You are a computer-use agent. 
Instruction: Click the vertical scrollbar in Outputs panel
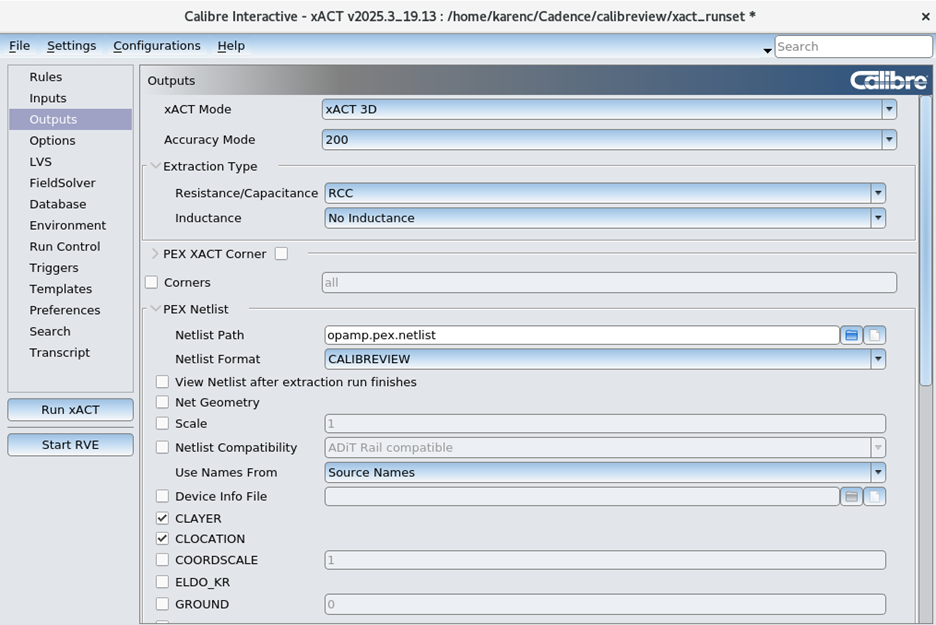(x=925, y=240)
